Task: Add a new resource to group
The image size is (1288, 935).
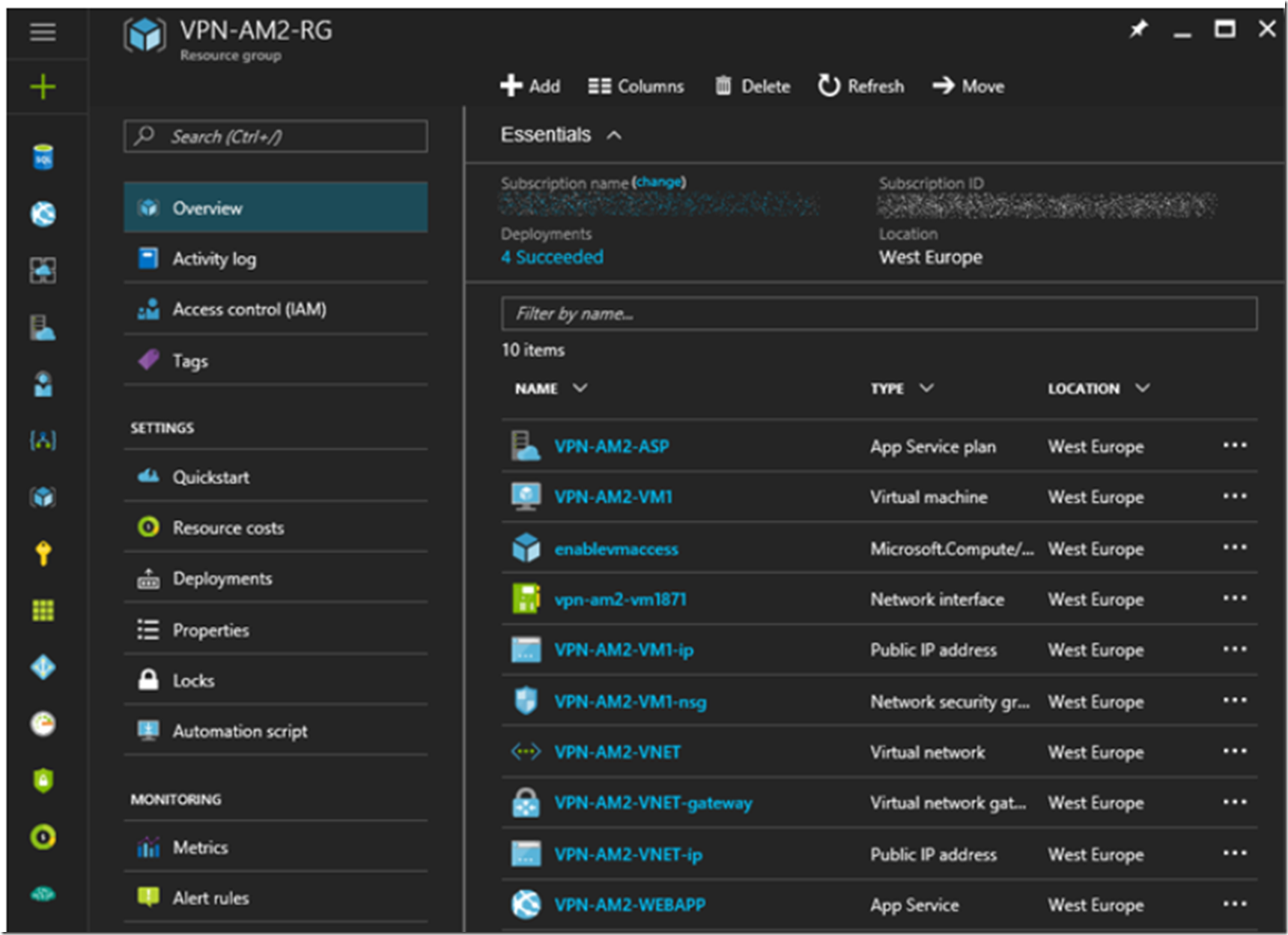Action: 530,86
